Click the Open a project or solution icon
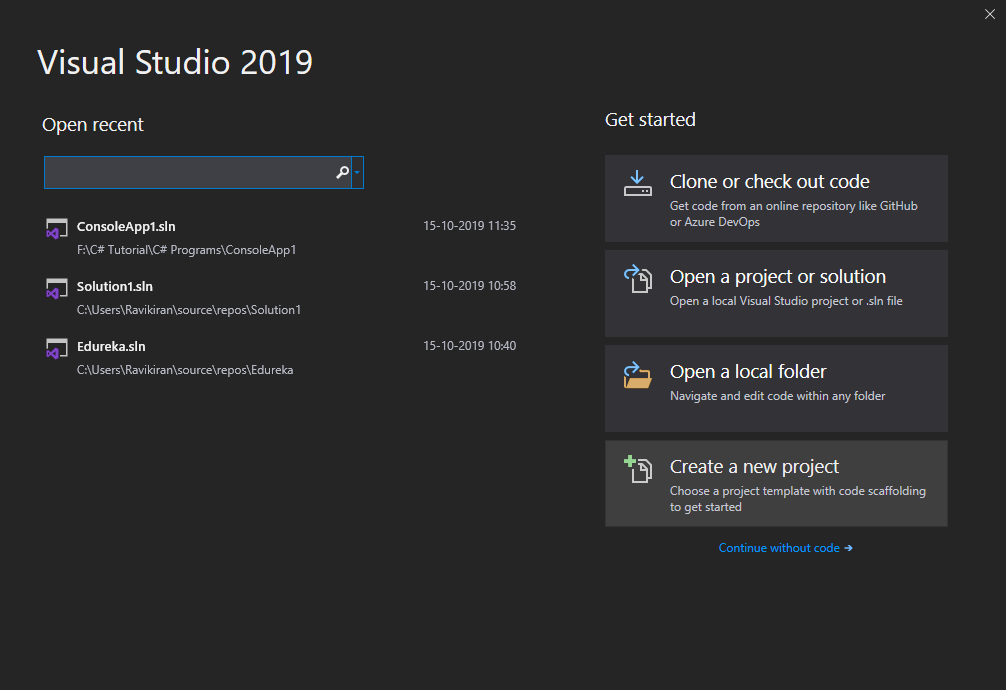The height and width of the screenshot is (690, 1006). tap(638, 279)
